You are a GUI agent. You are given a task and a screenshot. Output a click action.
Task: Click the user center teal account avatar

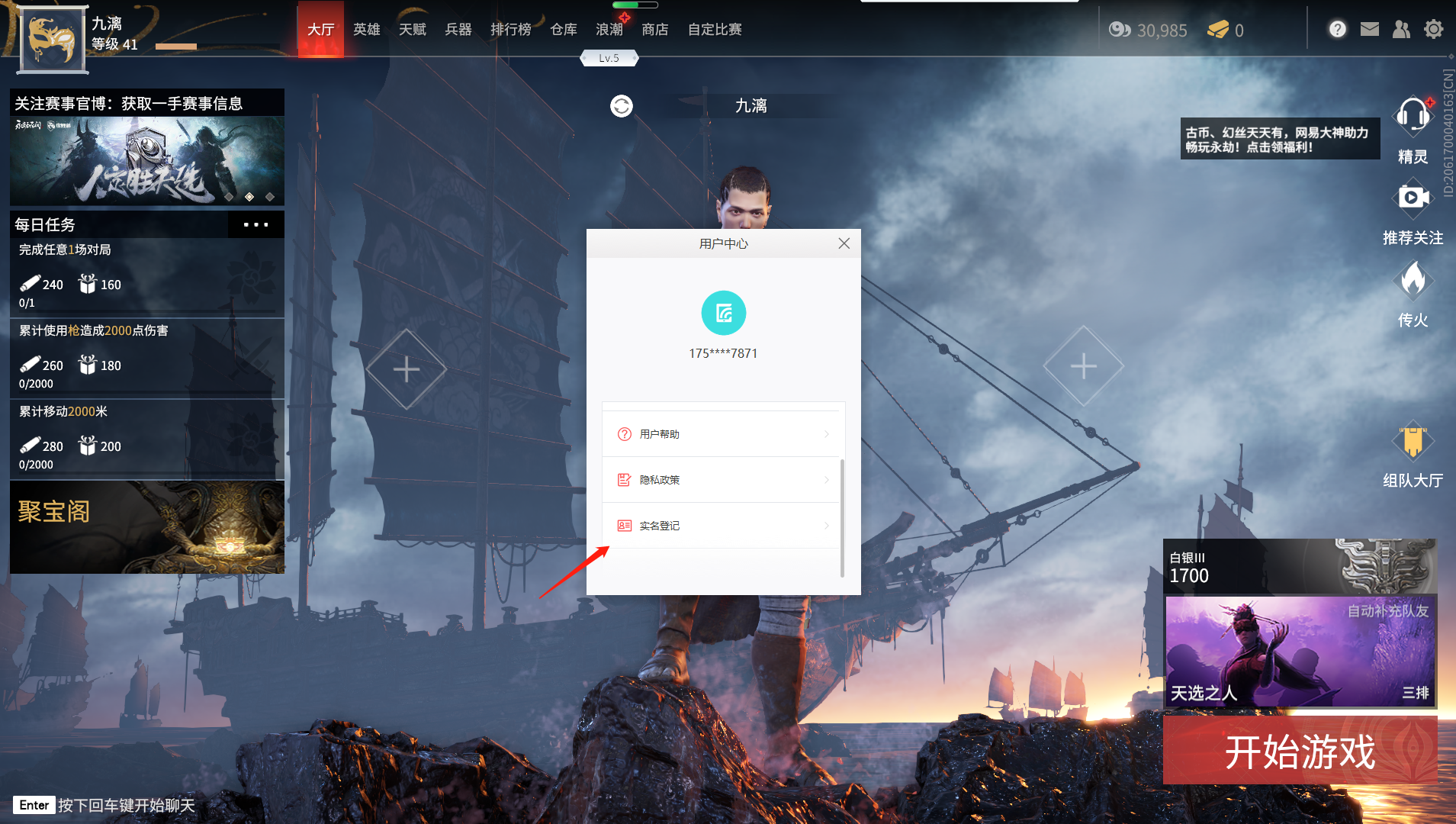pyautogui.click(x=723, y=313)
